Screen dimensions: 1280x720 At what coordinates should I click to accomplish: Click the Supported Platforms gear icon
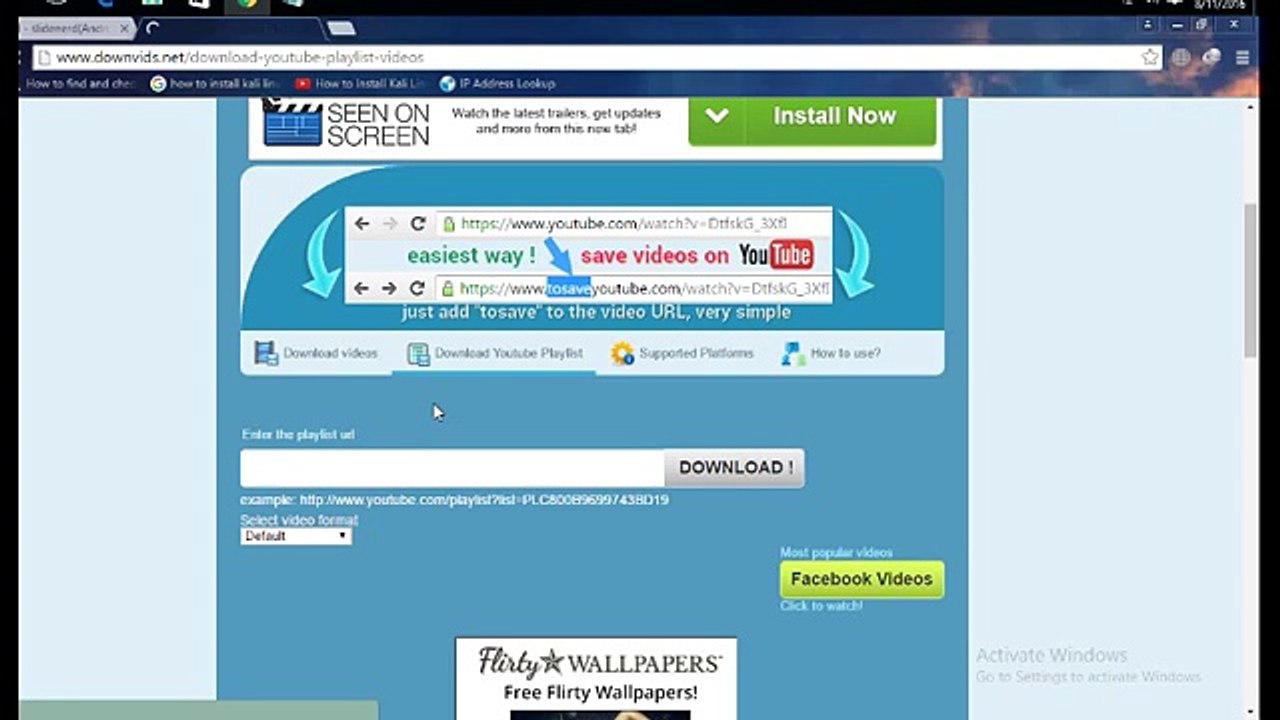pyautogui.click(x=623, y=354)
